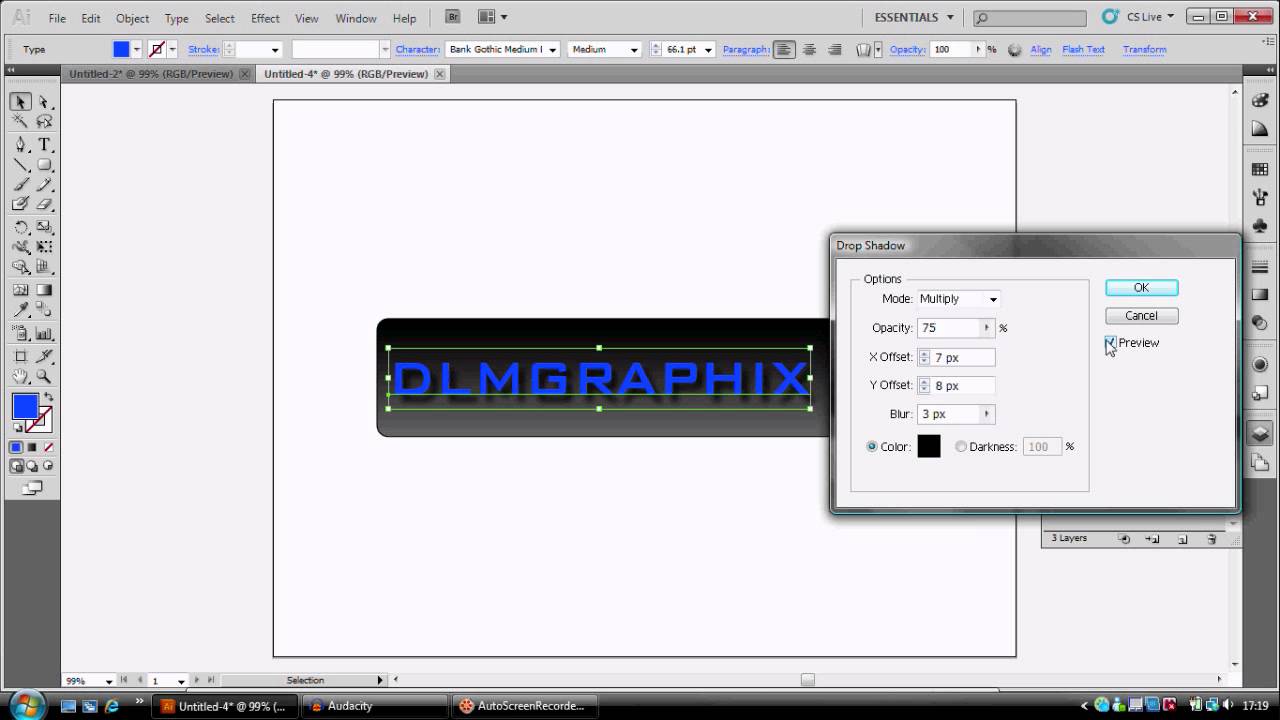Click Cancel in Drop Shadow dialog
Viewport: 1280px width, 720px height.
1141,316
